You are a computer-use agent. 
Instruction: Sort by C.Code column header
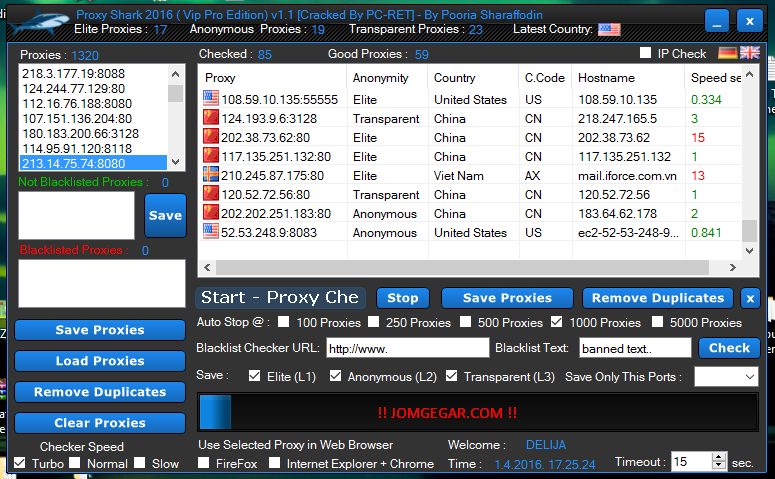[x=545, y=78]
